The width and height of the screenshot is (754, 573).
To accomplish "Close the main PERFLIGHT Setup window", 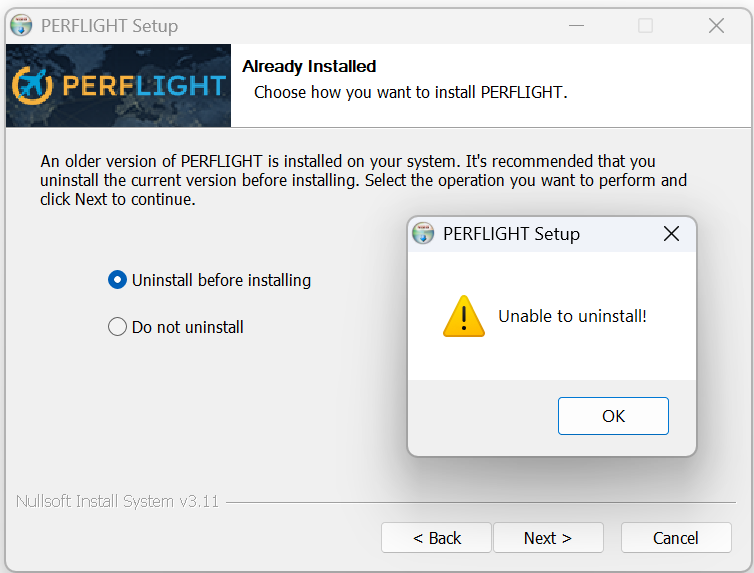I will click(716, 25).
